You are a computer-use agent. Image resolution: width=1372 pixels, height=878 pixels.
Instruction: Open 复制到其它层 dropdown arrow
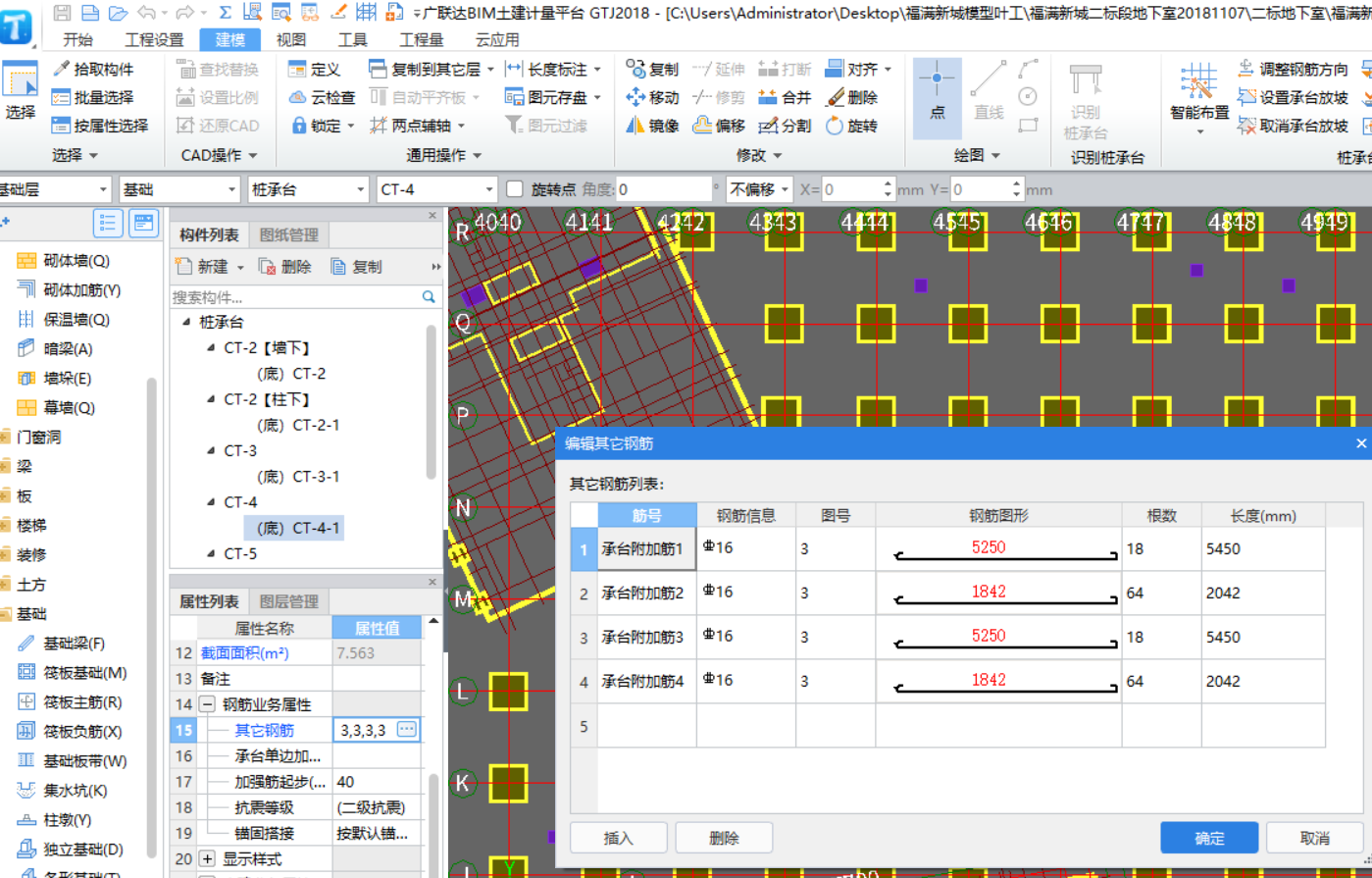490,70
